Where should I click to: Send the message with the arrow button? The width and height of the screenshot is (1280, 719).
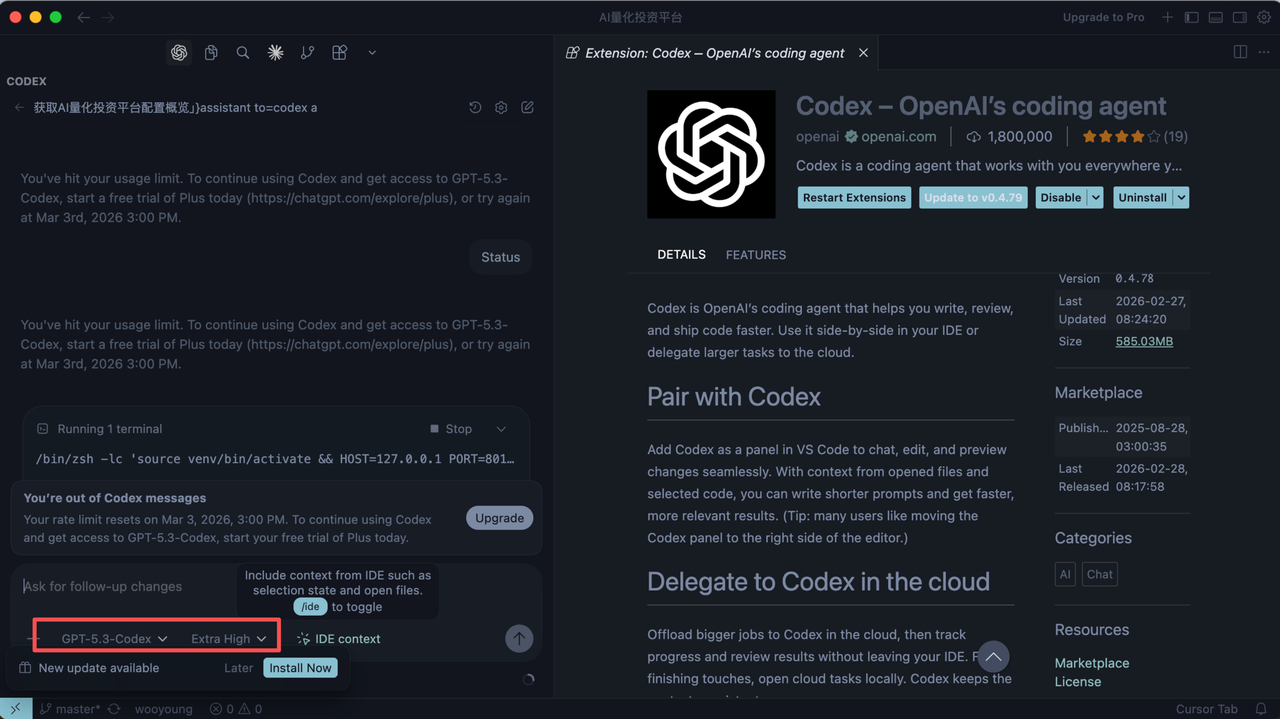[519, 639]
